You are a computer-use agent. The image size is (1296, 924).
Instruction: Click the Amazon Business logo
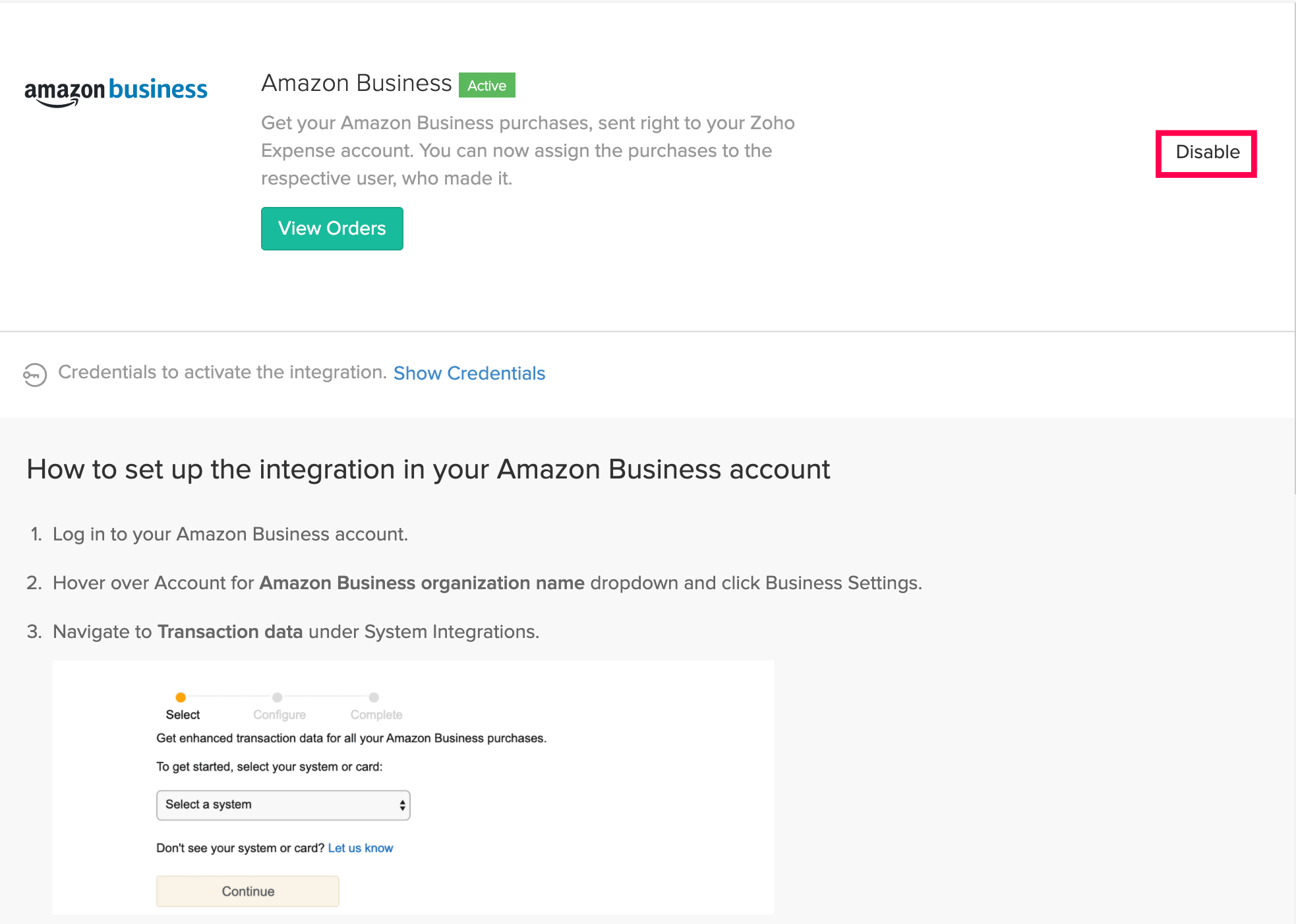[116, 90]
